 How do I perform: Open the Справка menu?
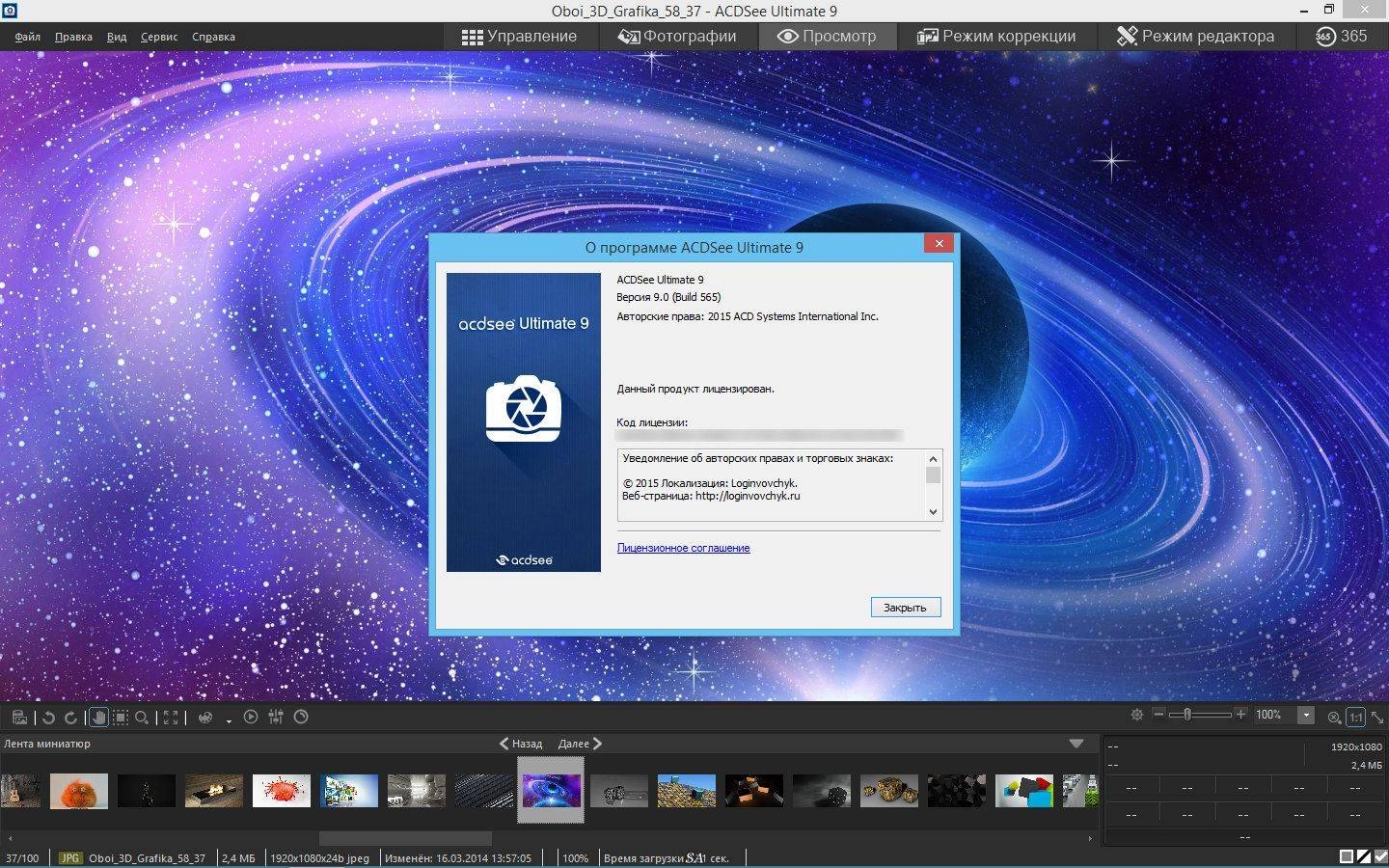click(x=213, y=37)
